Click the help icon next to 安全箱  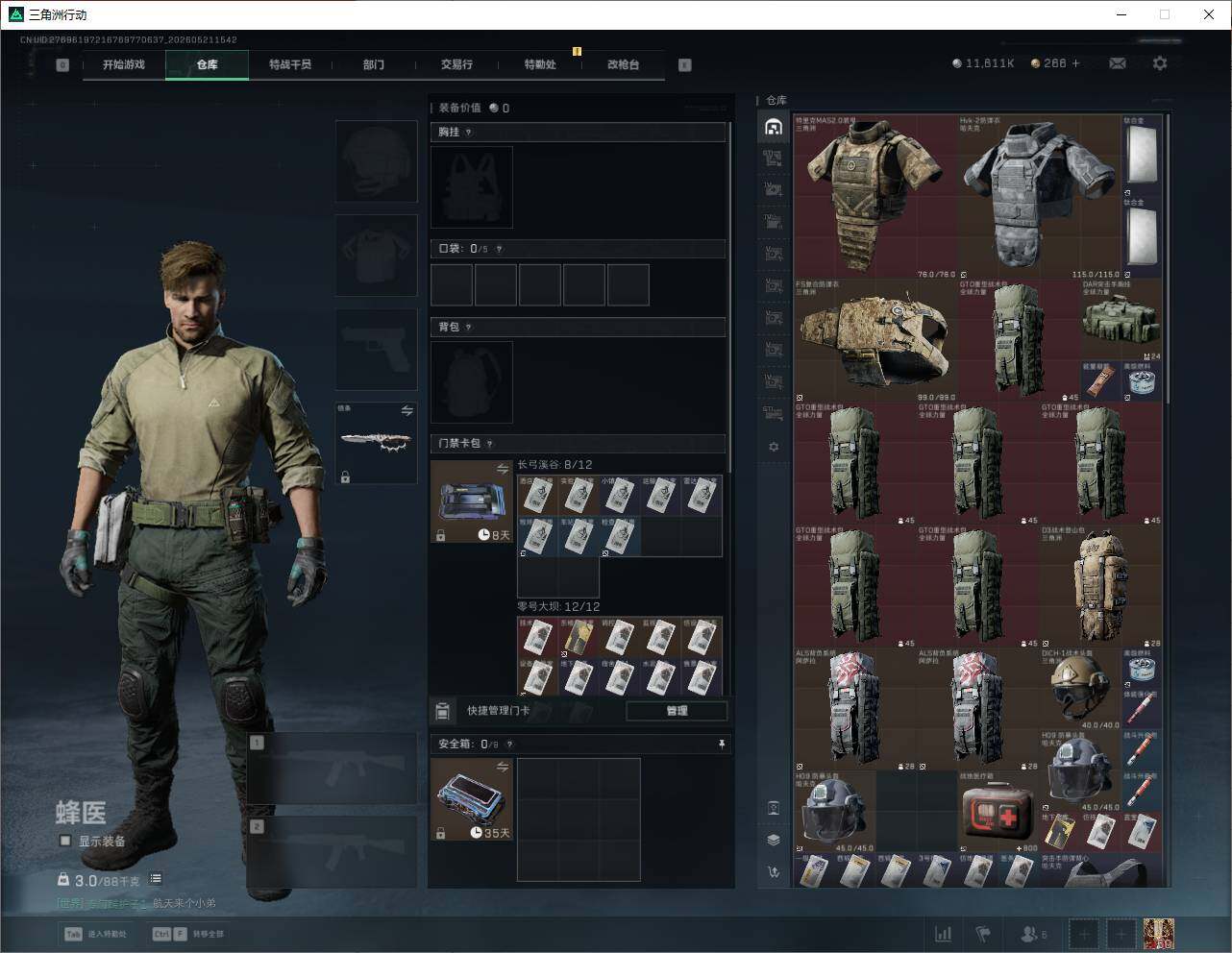point(509,745)
